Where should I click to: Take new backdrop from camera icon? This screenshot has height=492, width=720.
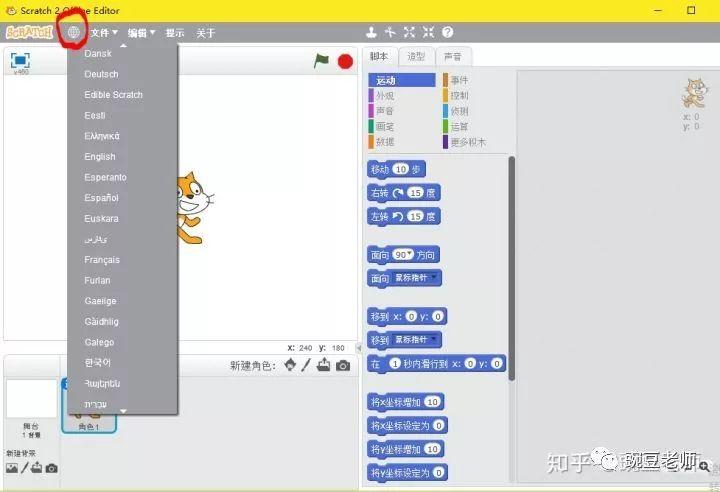(x=51, y=468)
